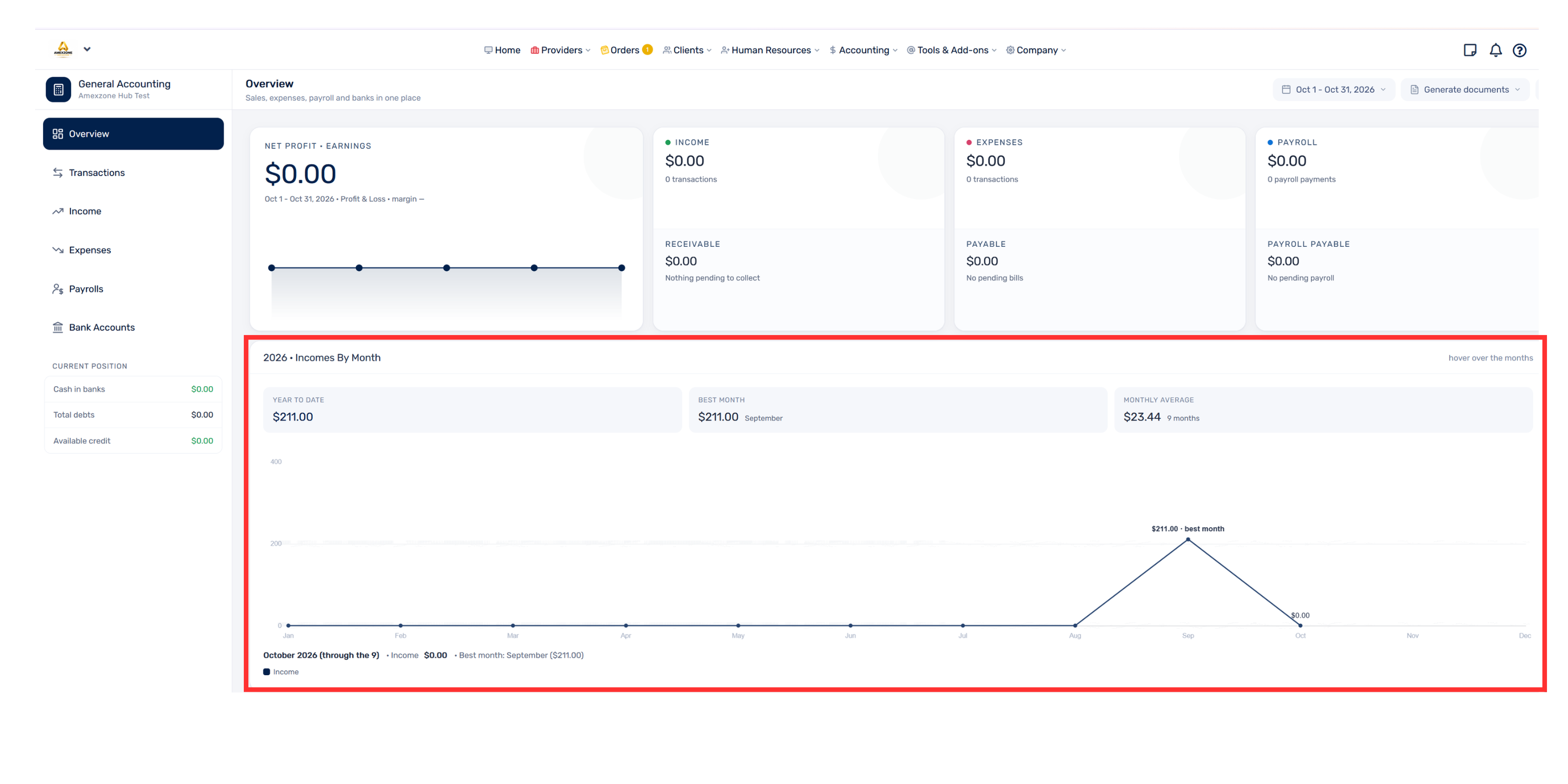
Task: Click the Bank Accounts building icon
Action: 58,328
